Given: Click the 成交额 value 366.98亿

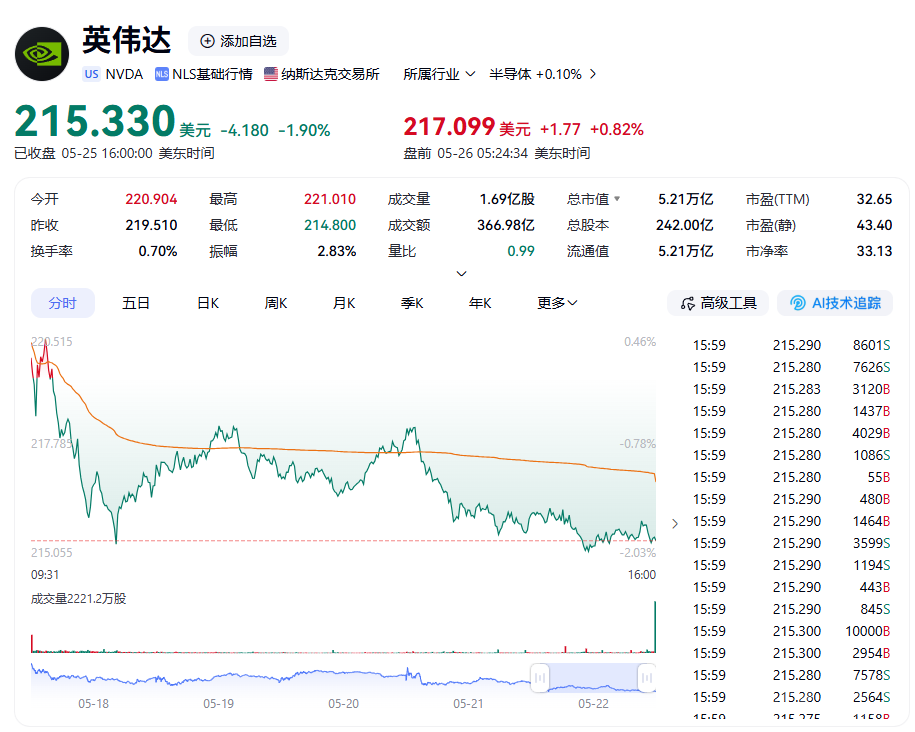Looking at the screenshot, I should 506,225.
